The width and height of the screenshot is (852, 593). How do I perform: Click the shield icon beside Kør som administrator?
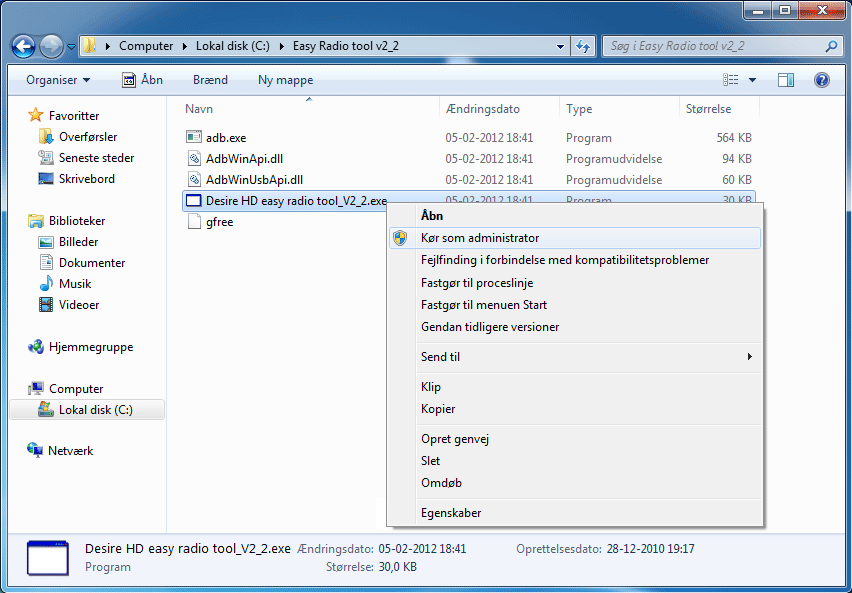click(400, 238)
